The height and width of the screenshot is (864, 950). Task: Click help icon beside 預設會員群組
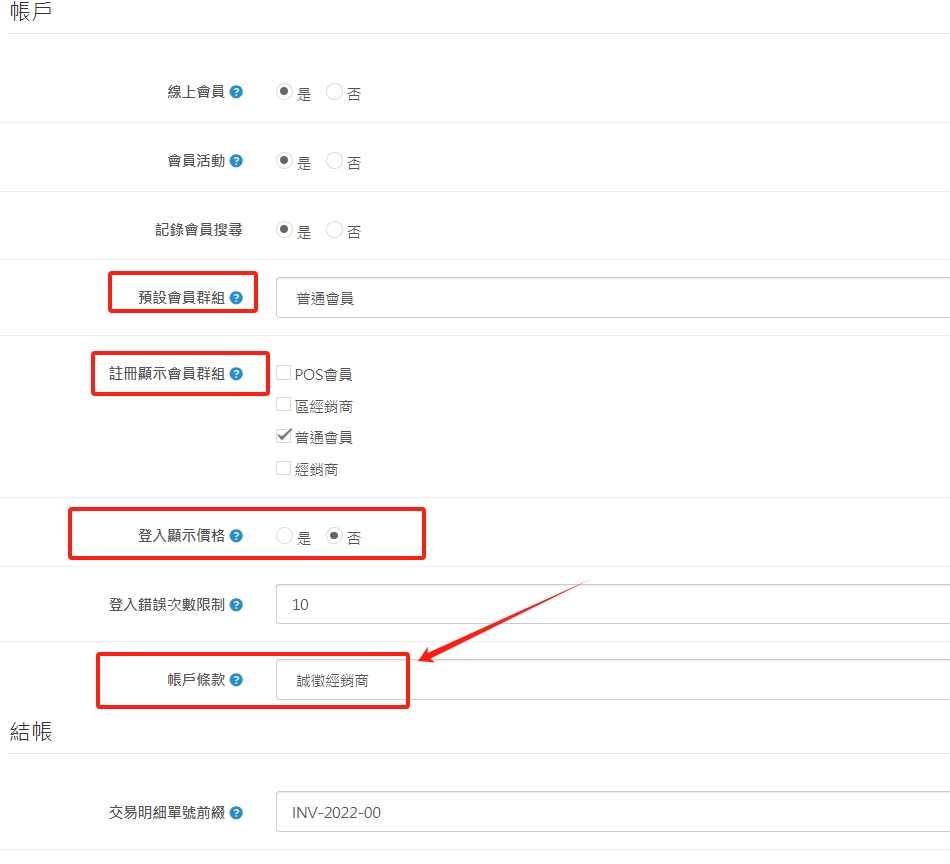(236, 298)
